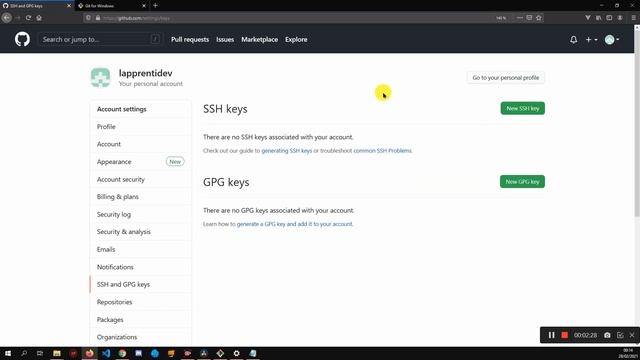Select Organizations in settings sidebar

point(141,337)
